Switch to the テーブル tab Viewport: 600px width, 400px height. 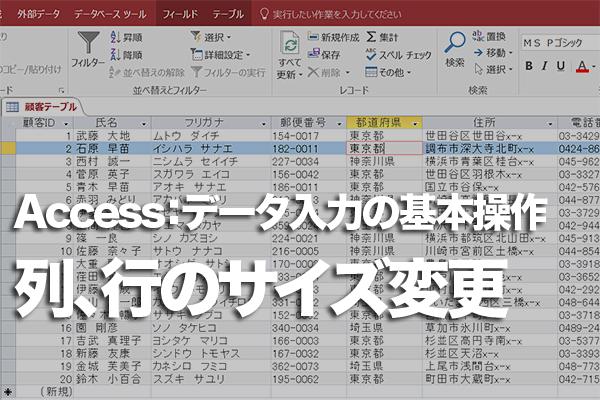tap(228, 14)
